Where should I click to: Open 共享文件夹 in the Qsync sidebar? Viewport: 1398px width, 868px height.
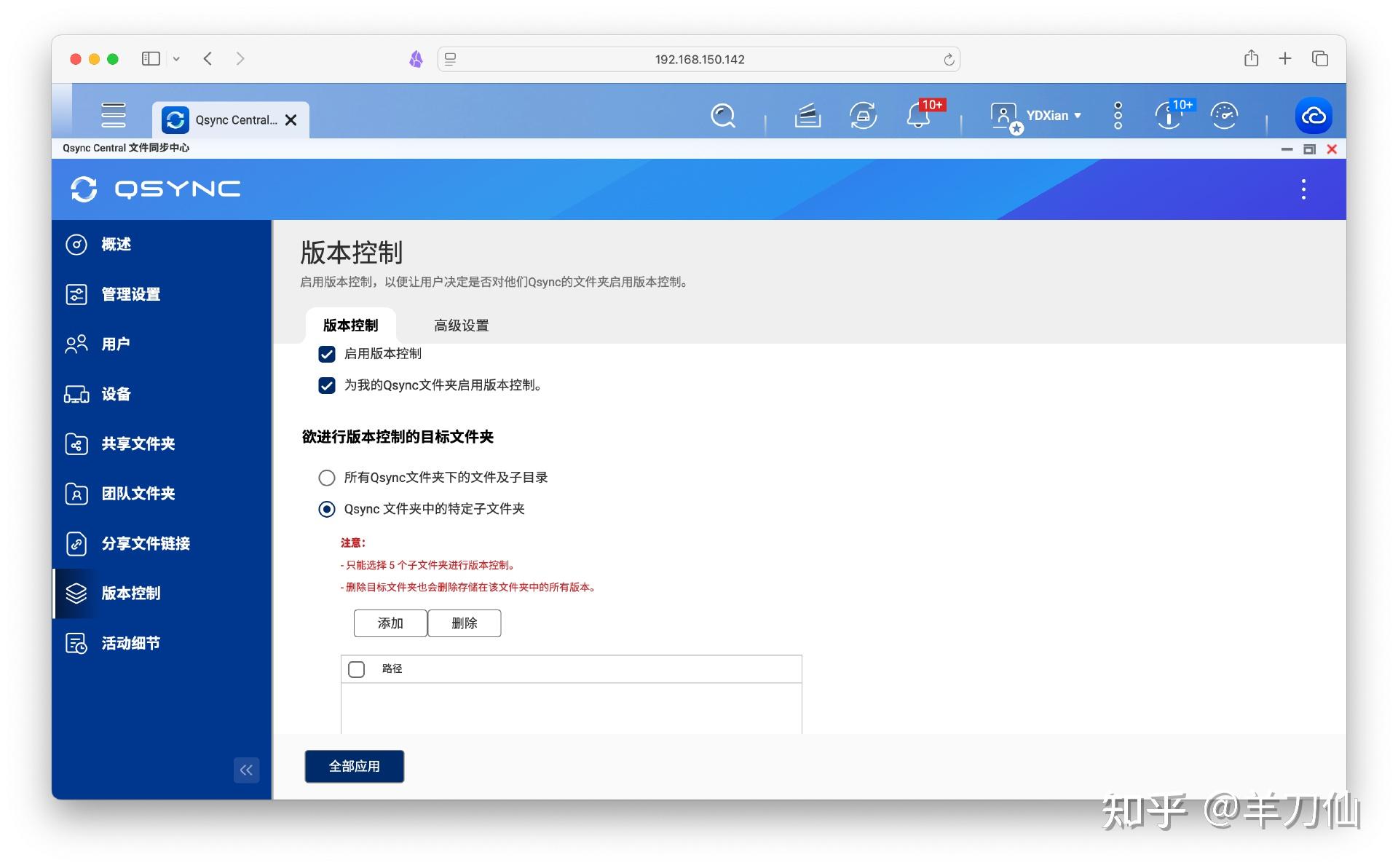click(x=138, y=444)
